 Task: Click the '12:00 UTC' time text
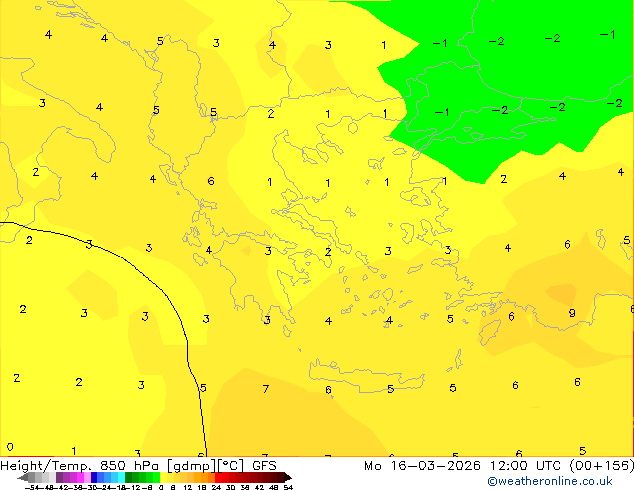click(x=525, y=466)
